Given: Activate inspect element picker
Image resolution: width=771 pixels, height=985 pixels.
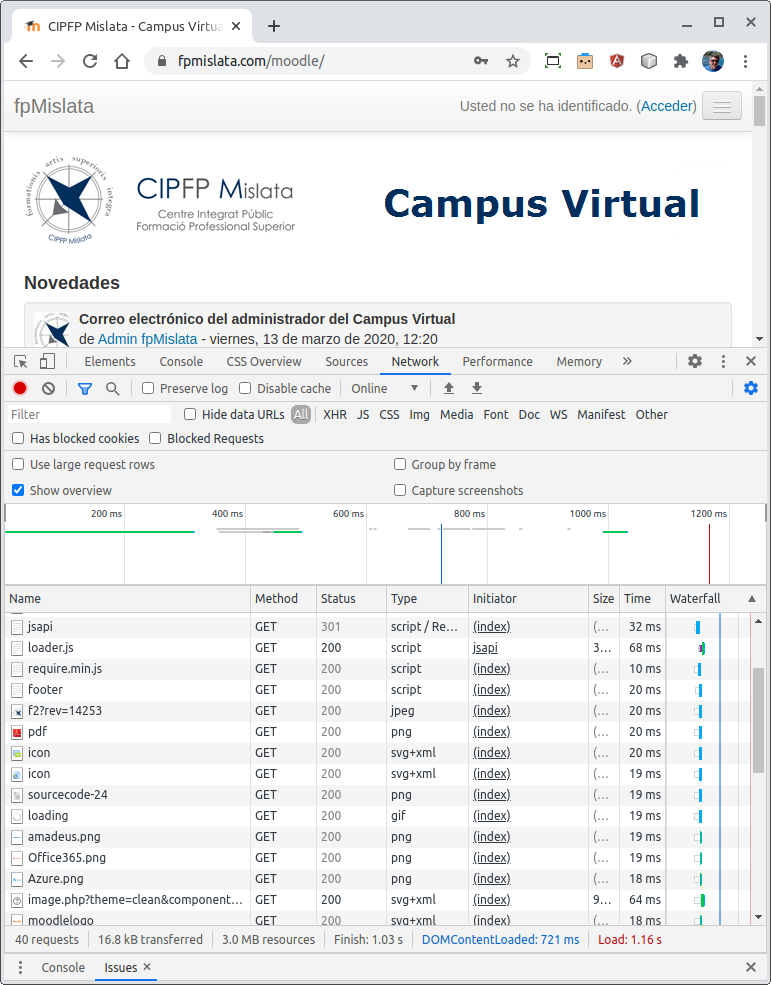Looking at the screenshot, I should pyautogui.click(x=21, y=361).
